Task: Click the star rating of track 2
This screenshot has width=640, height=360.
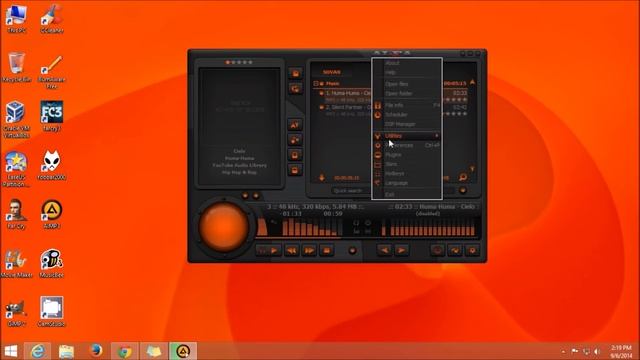Action: click(x=456, y=114)
